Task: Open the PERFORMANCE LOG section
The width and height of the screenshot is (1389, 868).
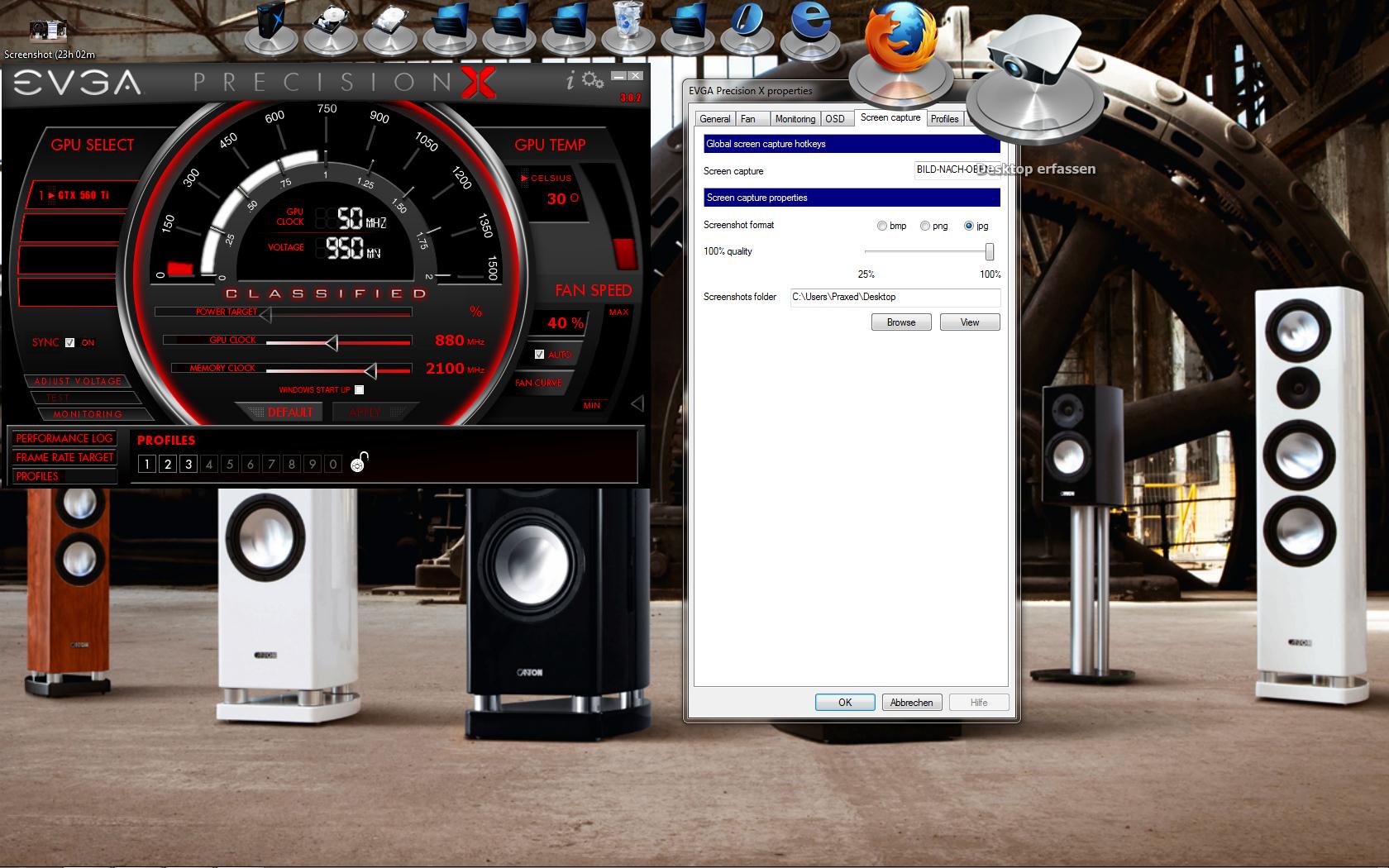Action: coord(64,438)
